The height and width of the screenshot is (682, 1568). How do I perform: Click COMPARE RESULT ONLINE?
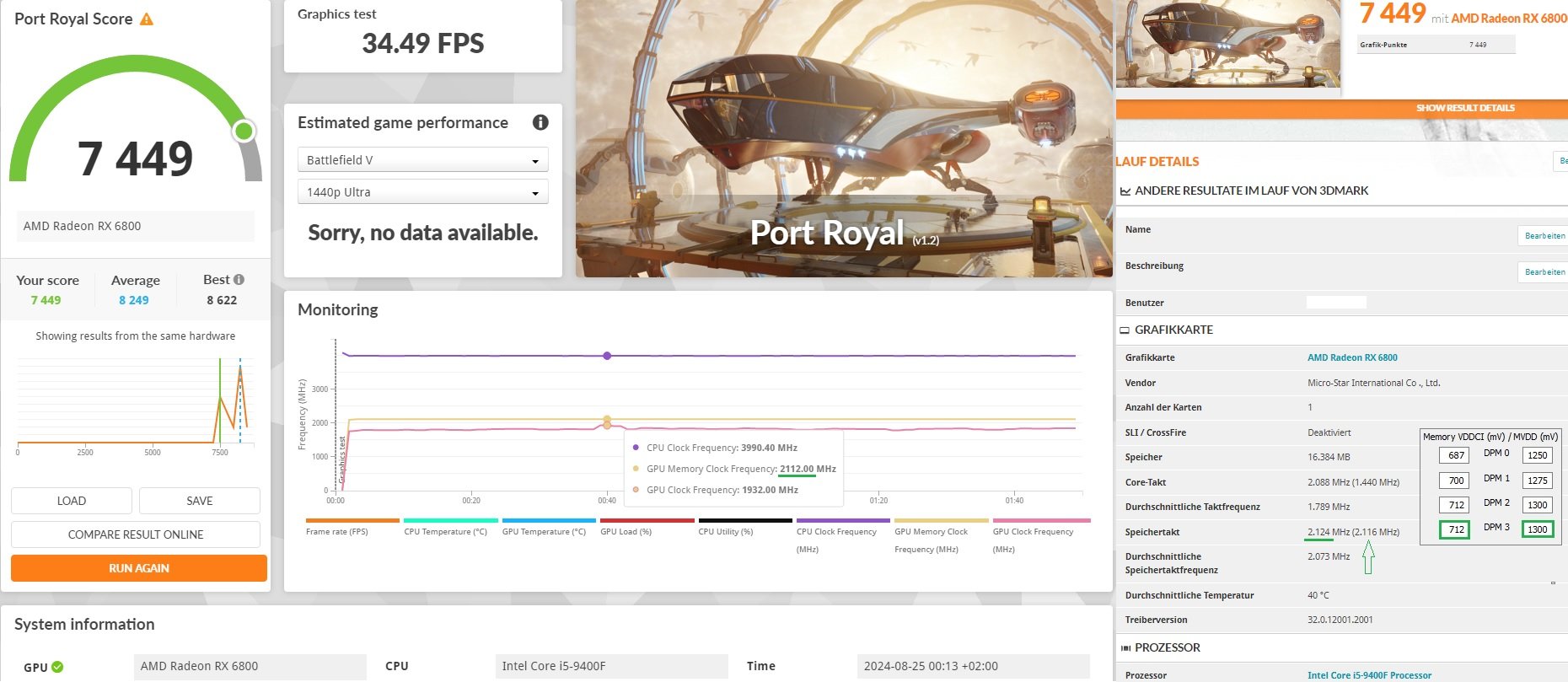[x=136, y=534]
